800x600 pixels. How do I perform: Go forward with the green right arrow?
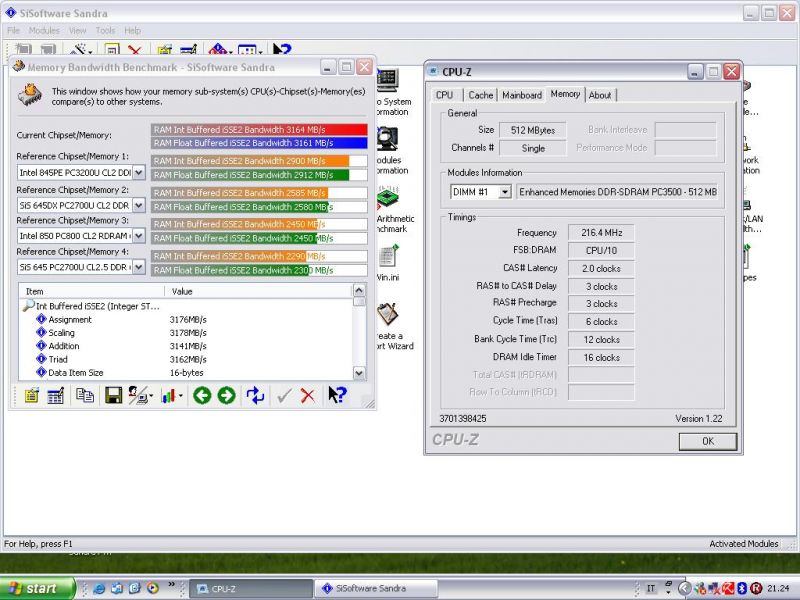tap(227, 395)
